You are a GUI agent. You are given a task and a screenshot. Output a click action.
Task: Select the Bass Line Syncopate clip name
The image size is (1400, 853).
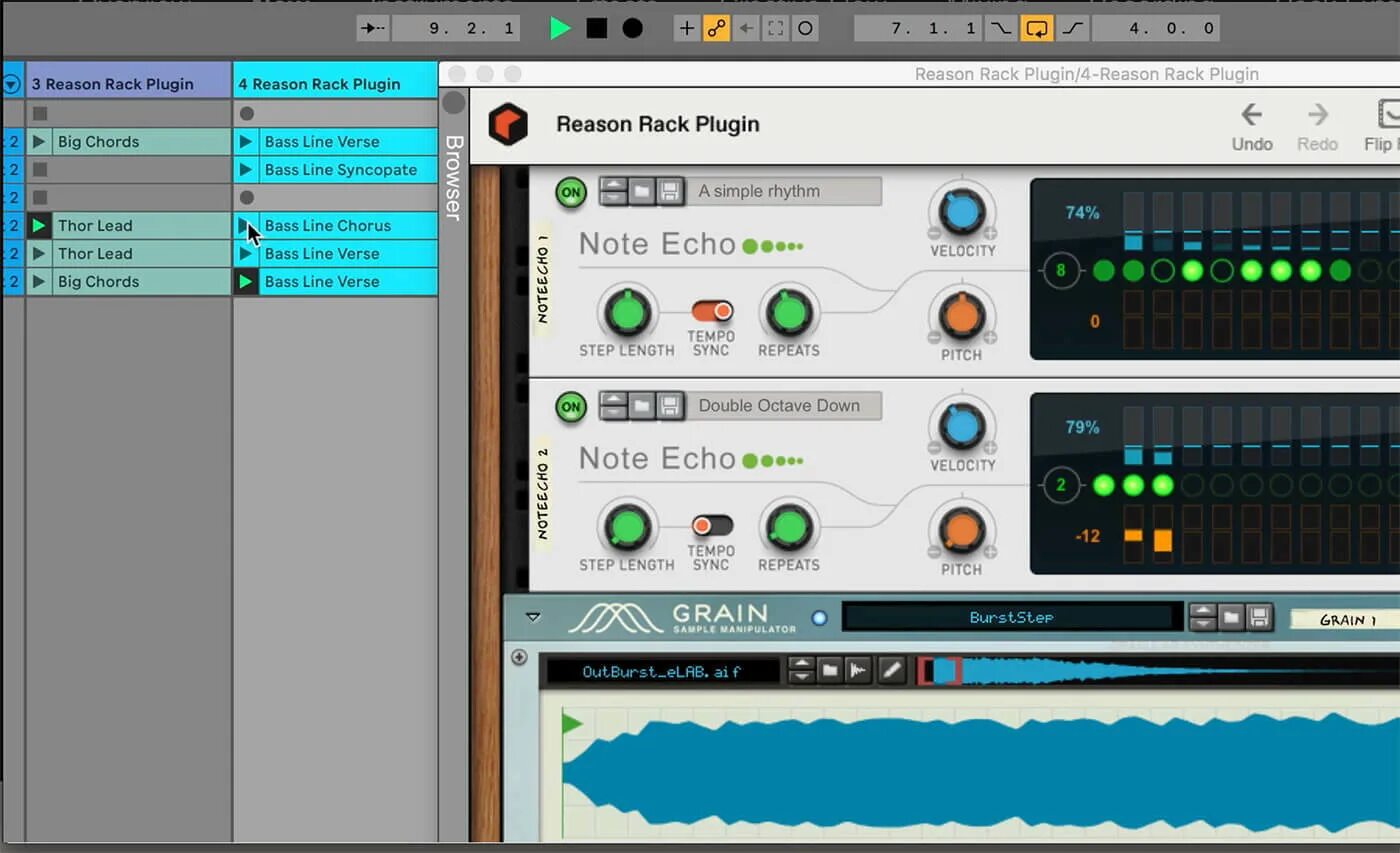pos(341,170)
